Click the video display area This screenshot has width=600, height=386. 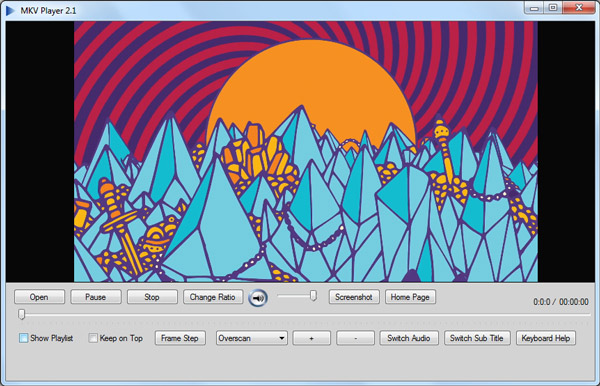click(300, 151)
